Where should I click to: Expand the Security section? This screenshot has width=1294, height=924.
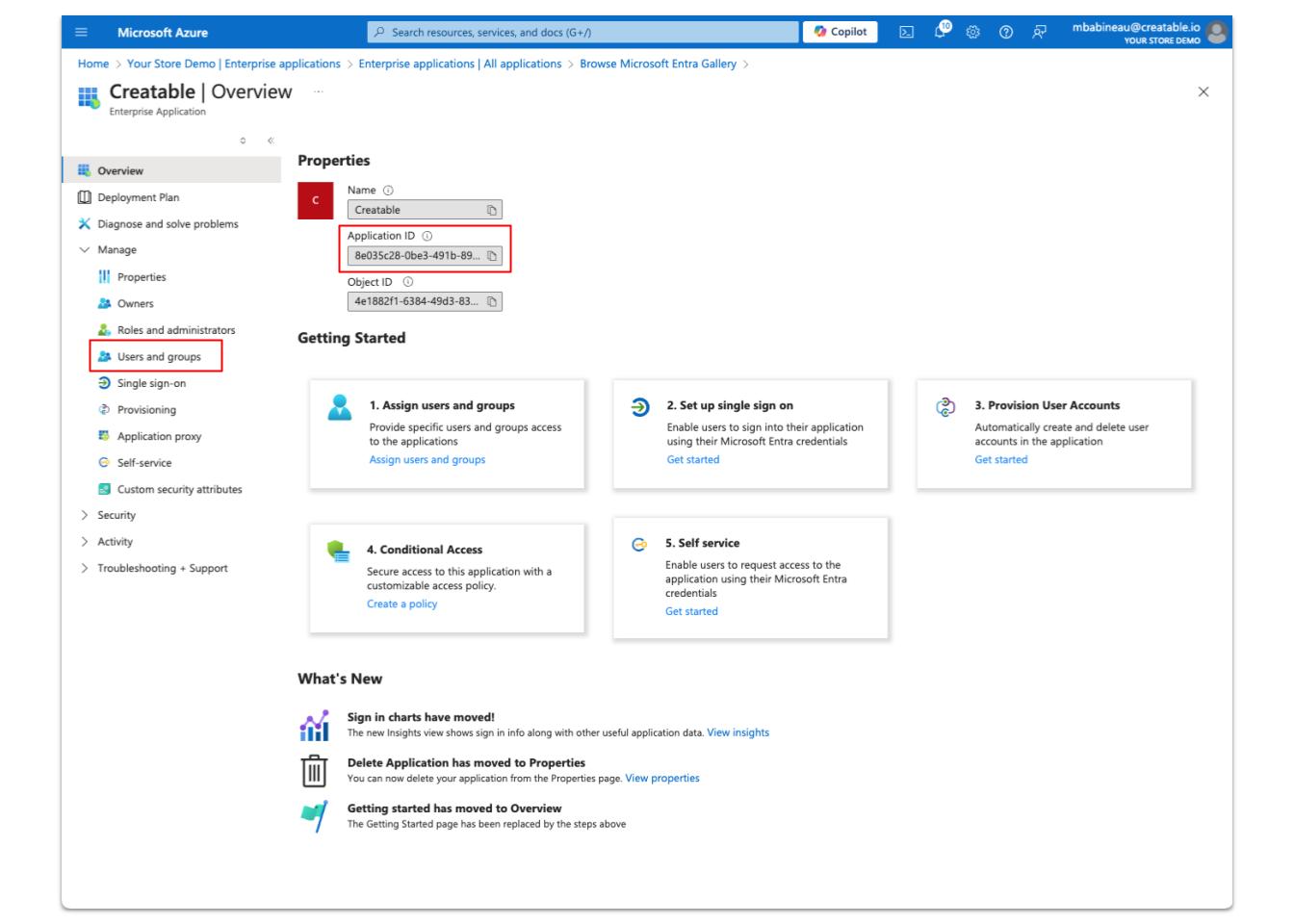click(85, 516)
